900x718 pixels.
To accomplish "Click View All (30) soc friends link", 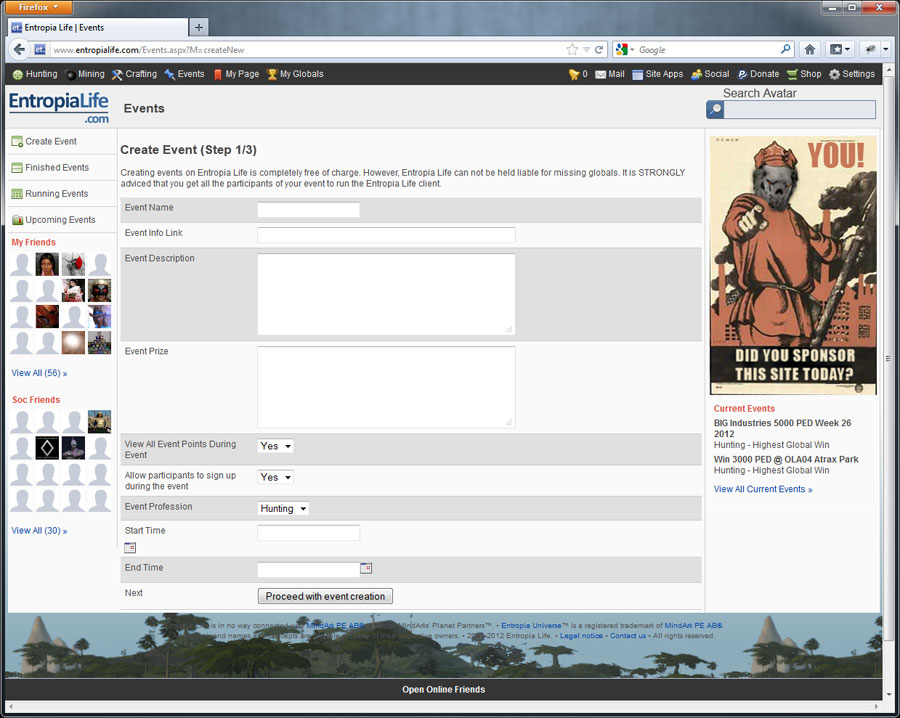I will tap(39, 531).
